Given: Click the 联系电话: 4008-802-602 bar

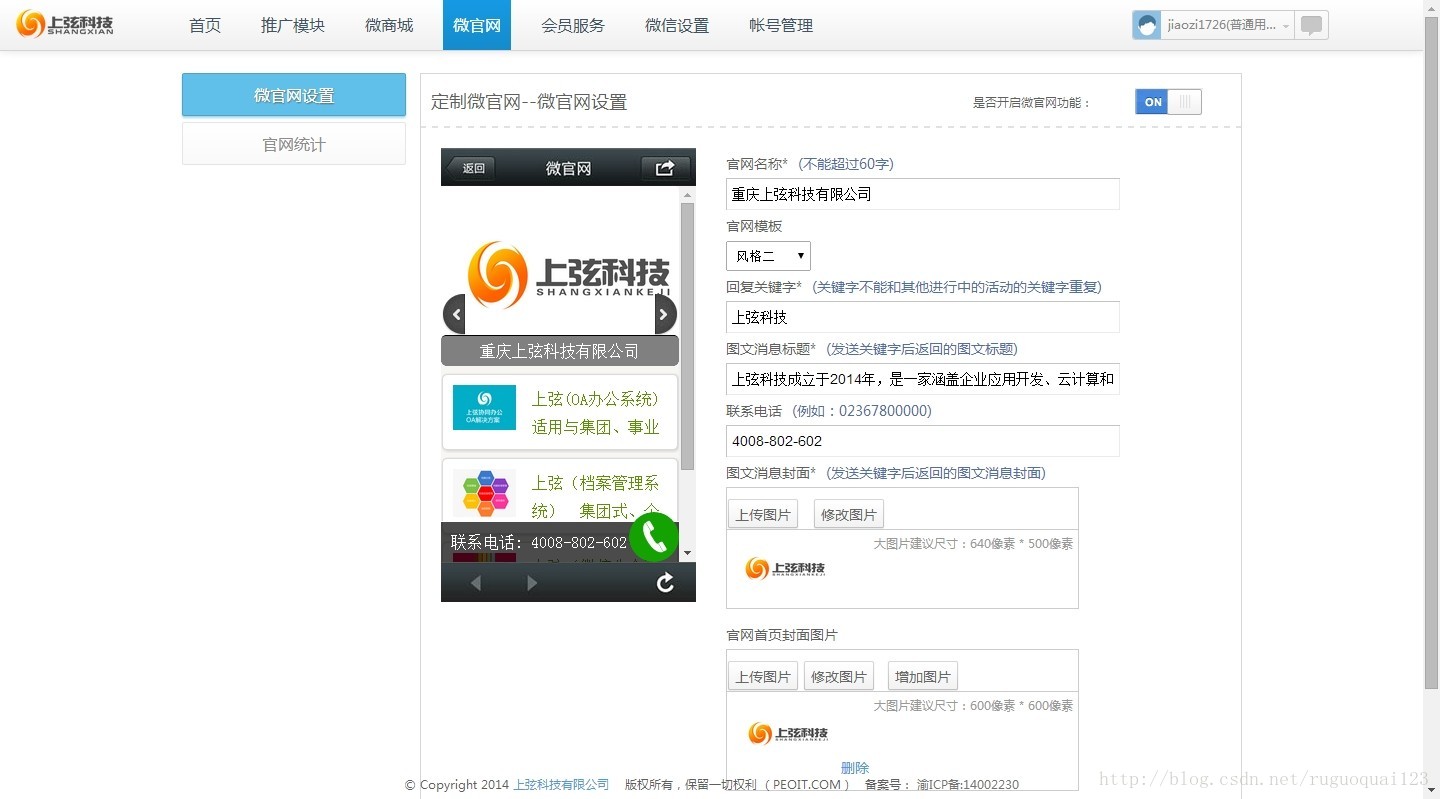Looking at the screenshot, I should pyautogui.click(x=539, y=542).
